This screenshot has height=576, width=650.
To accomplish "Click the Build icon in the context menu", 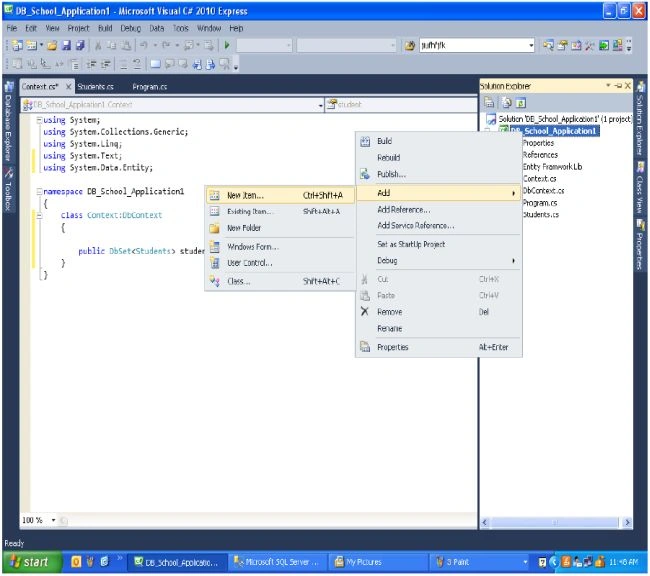I will click(365, 141).
